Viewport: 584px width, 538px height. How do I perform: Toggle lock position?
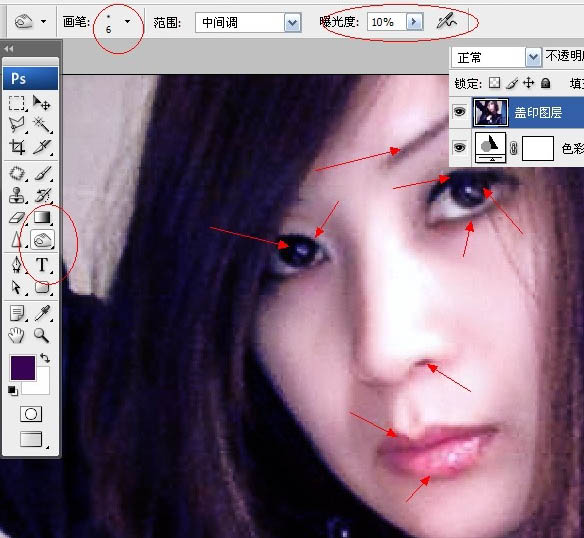click(529, 83)
